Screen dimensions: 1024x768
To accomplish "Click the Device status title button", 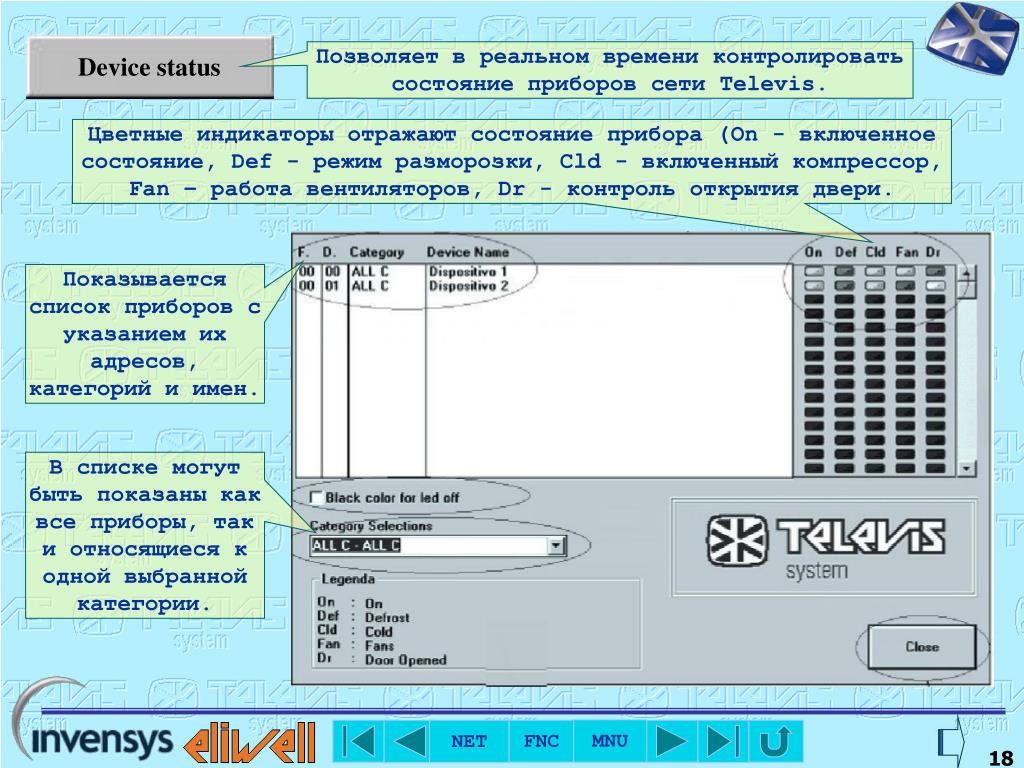I will [150, 67].
